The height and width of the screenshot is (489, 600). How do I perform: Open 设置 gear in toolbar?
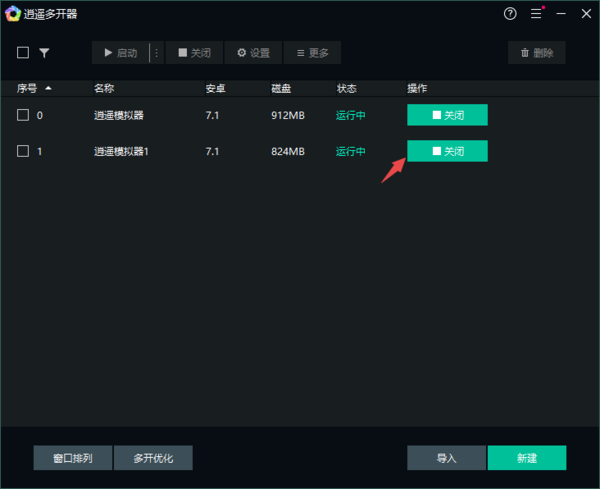point(253,53)
